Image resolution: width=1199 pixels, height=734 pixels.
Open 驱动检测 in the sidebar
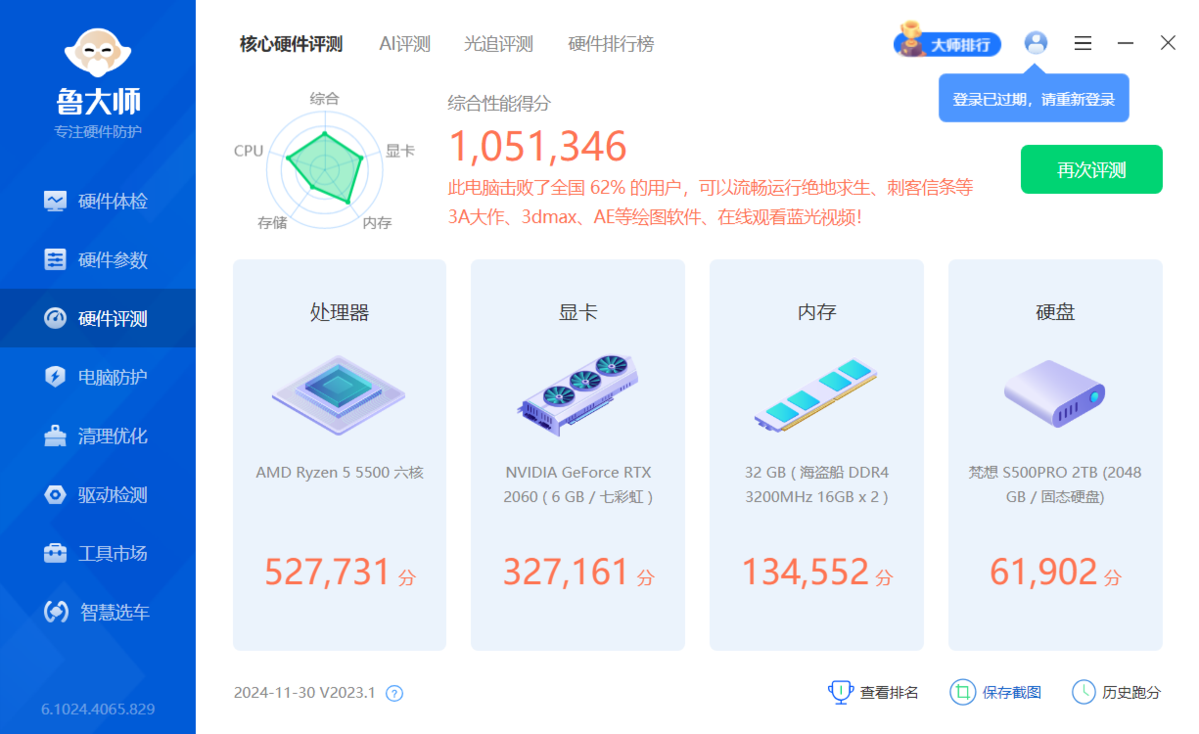click(98, 495)
